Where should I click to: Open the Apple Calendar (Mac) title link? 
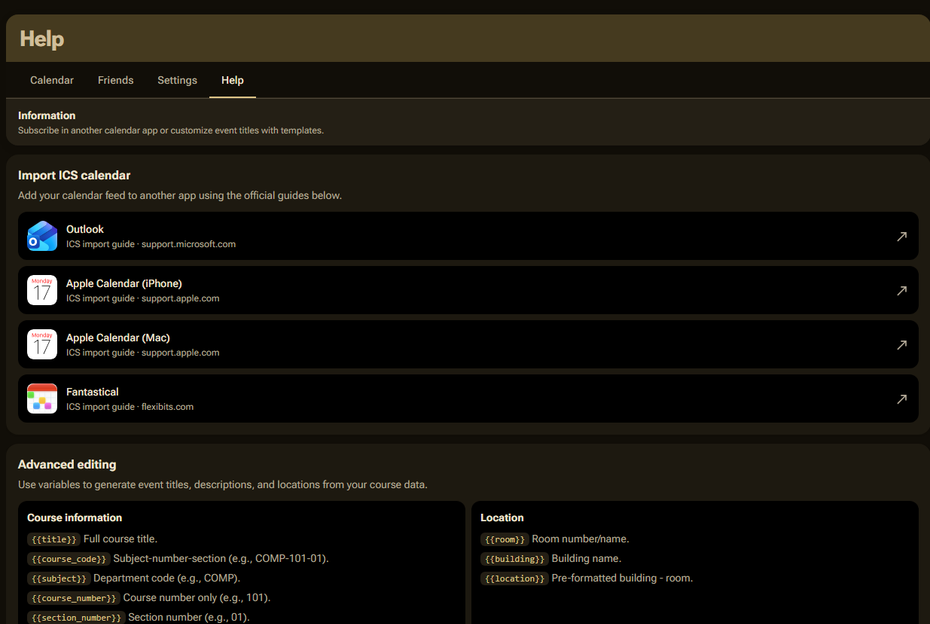point(118,338)
